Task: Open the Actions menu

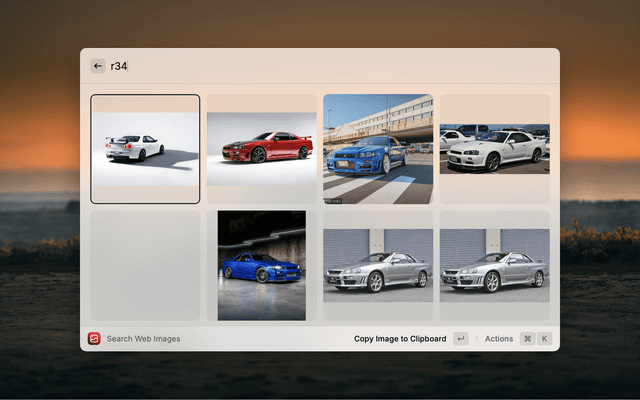Action: click(x=499, y=339)
